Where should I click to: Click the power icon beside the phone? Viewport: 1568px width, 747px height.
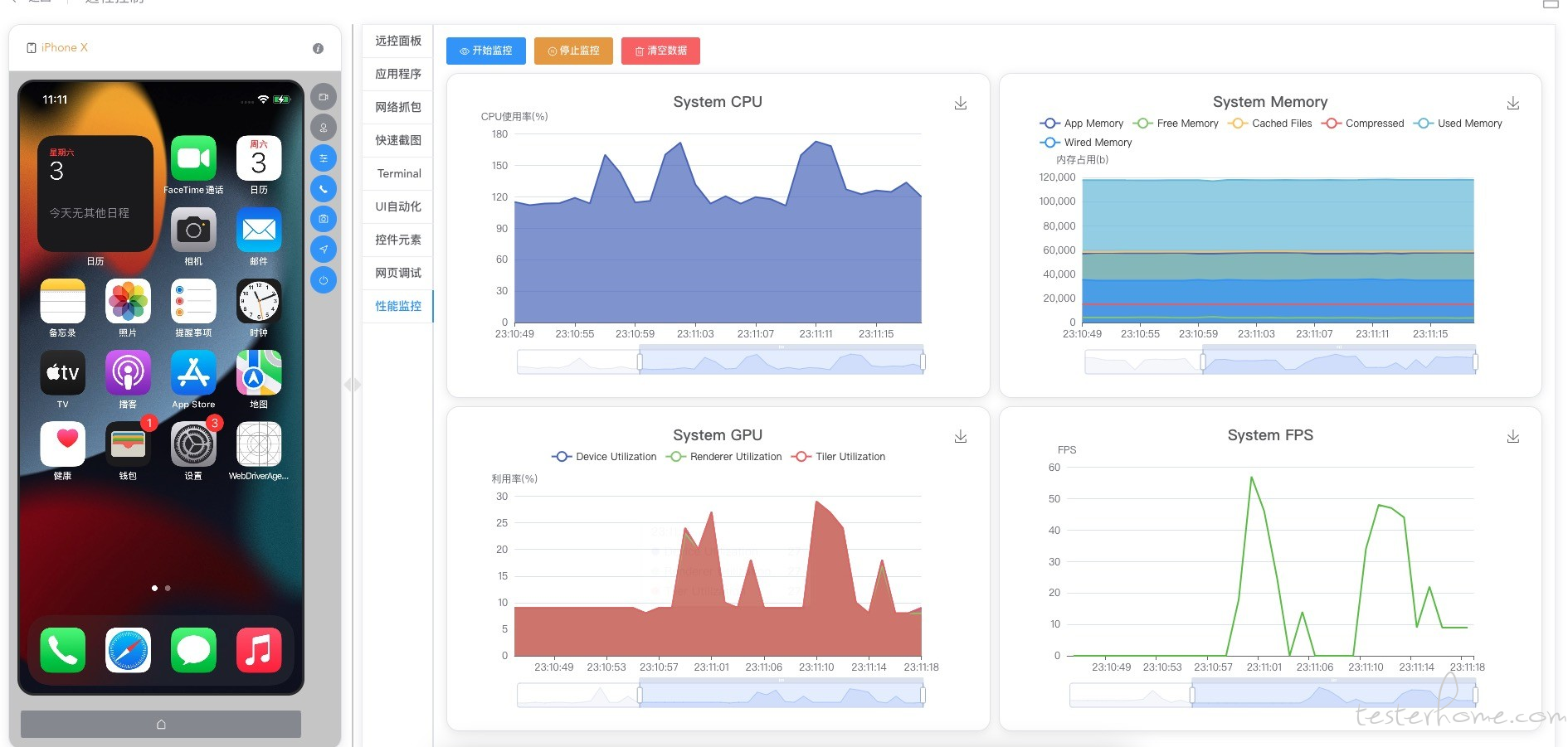(x=324, y=280)
